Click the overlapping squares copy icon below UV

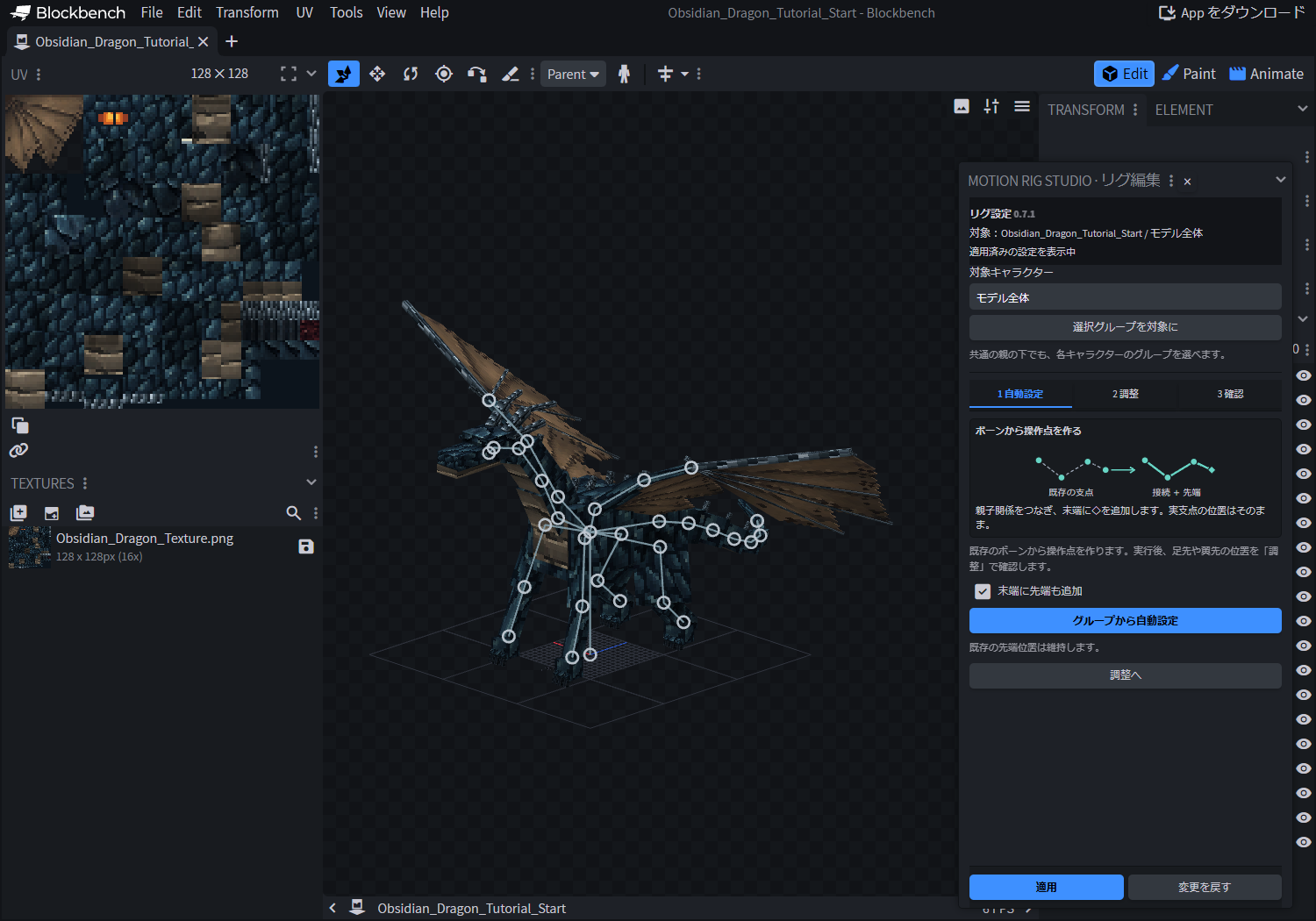click(20, 425)
